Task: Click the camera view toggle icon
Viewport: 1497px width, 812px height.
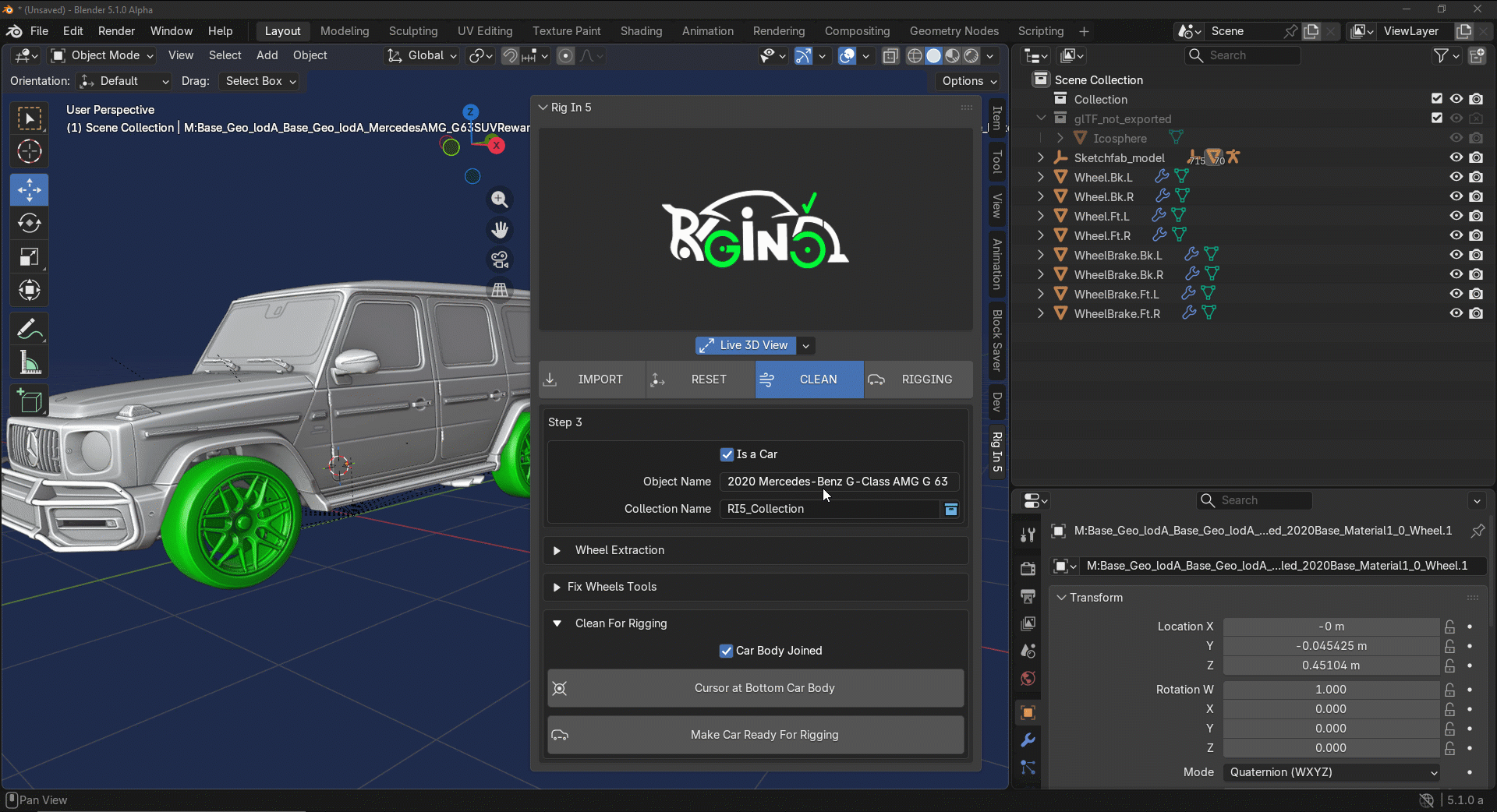Action: pyautogui.click(x=500, y=259)
